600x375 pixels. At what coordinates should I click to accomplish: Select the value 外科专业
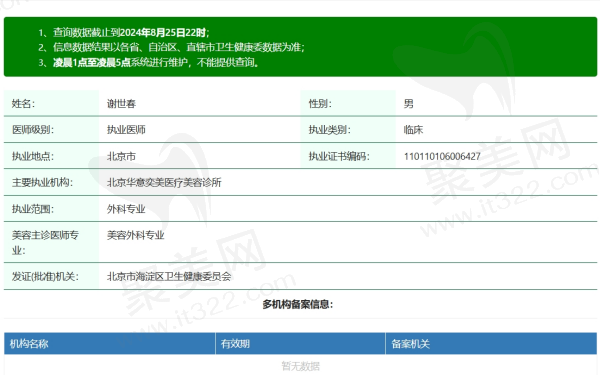(126, 209)
